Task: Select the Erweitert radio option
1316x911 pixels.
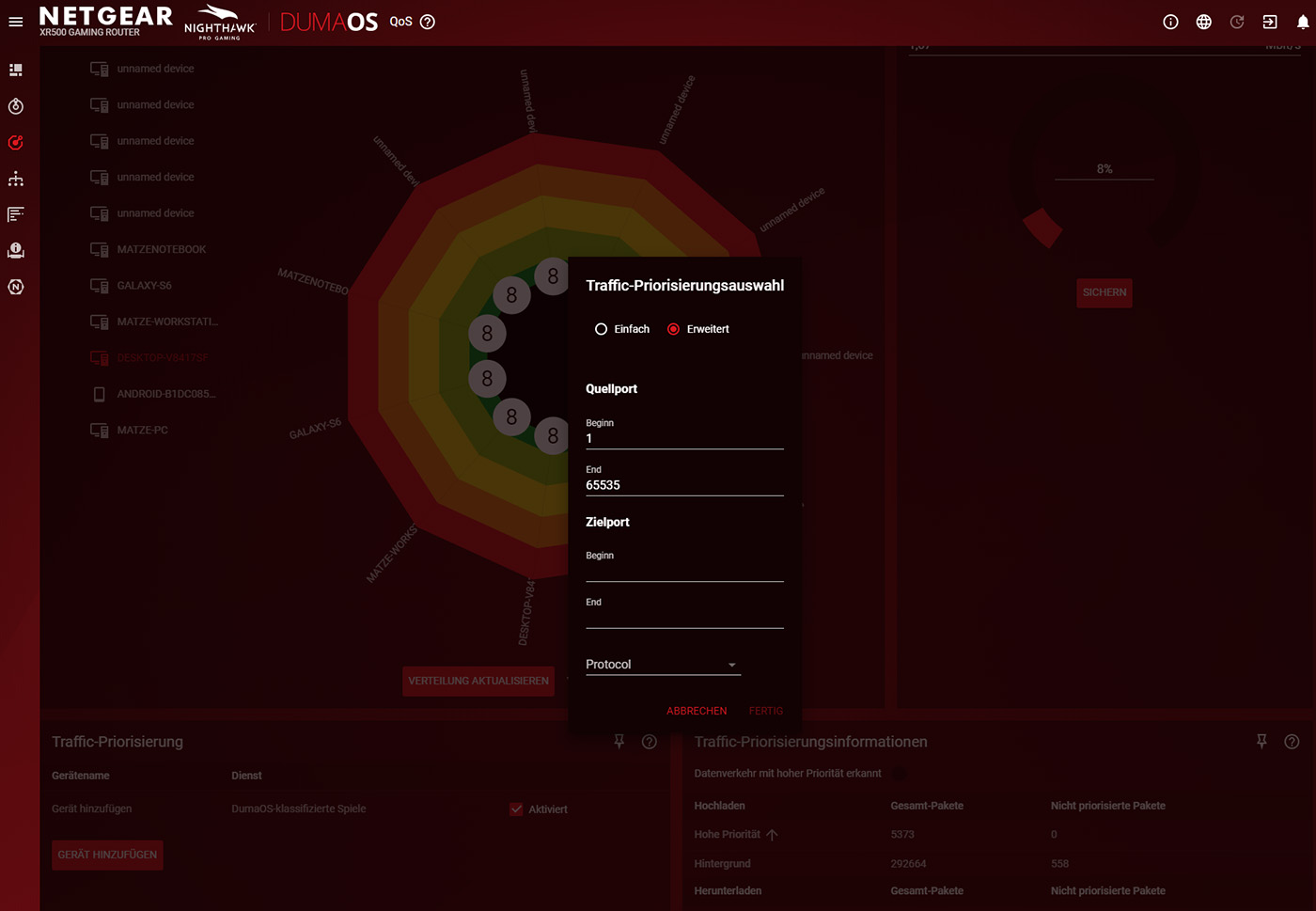Action: tap(673, 329)
